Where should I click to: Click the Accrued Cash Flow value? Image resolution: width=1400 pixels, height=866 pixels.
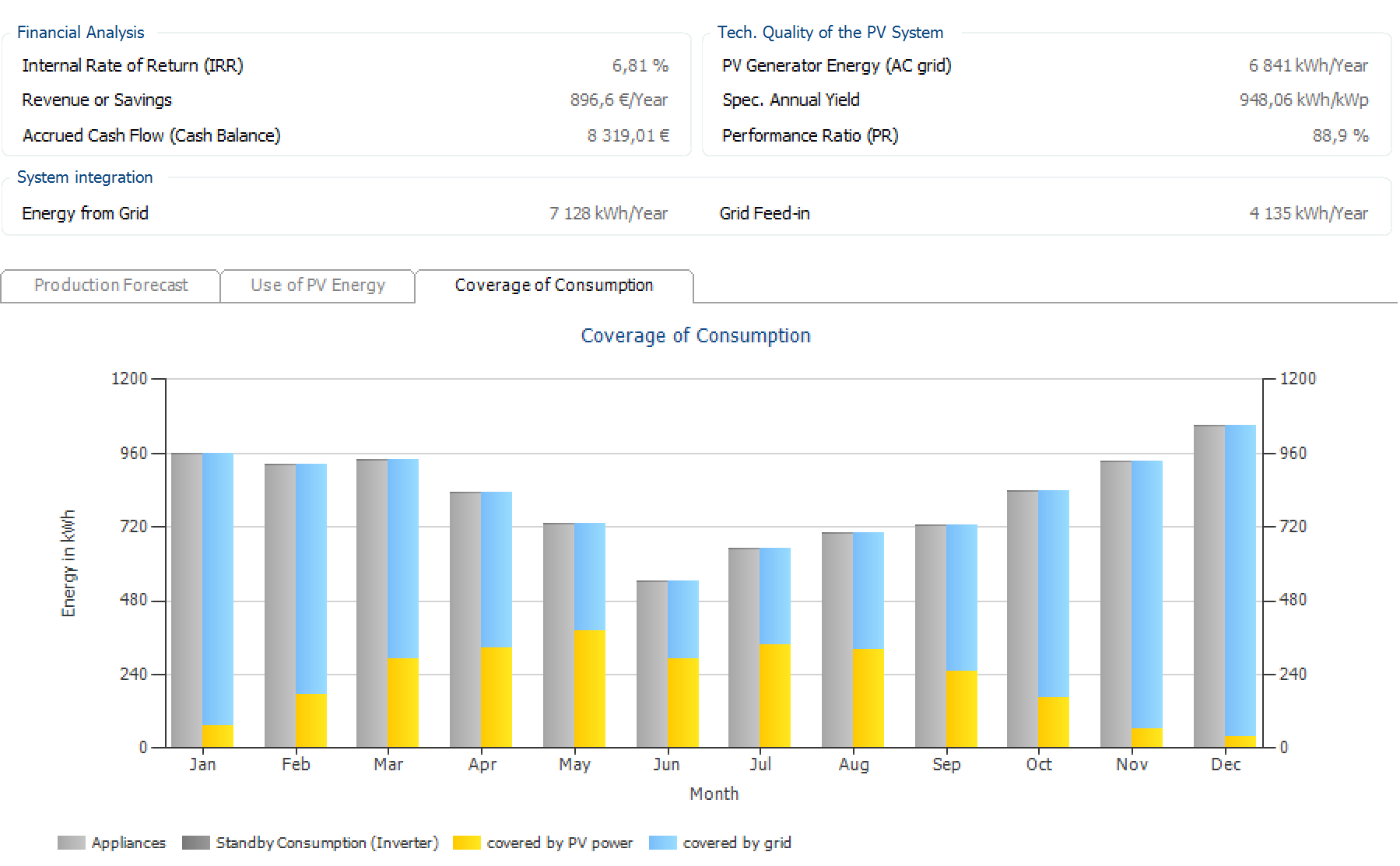point(627,135)
